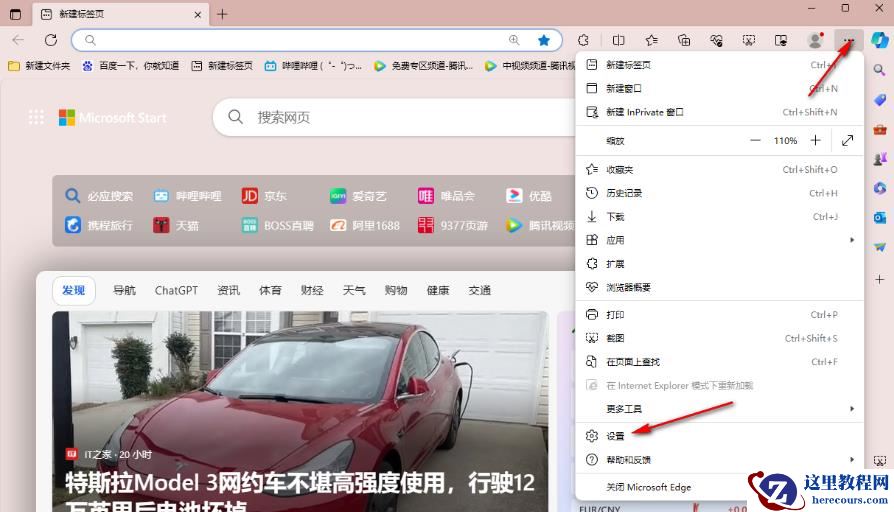Viewport: 894px width, 512px height.
Task: Switch to the 天气 feed tab
Action: click(x=354, y=291)
